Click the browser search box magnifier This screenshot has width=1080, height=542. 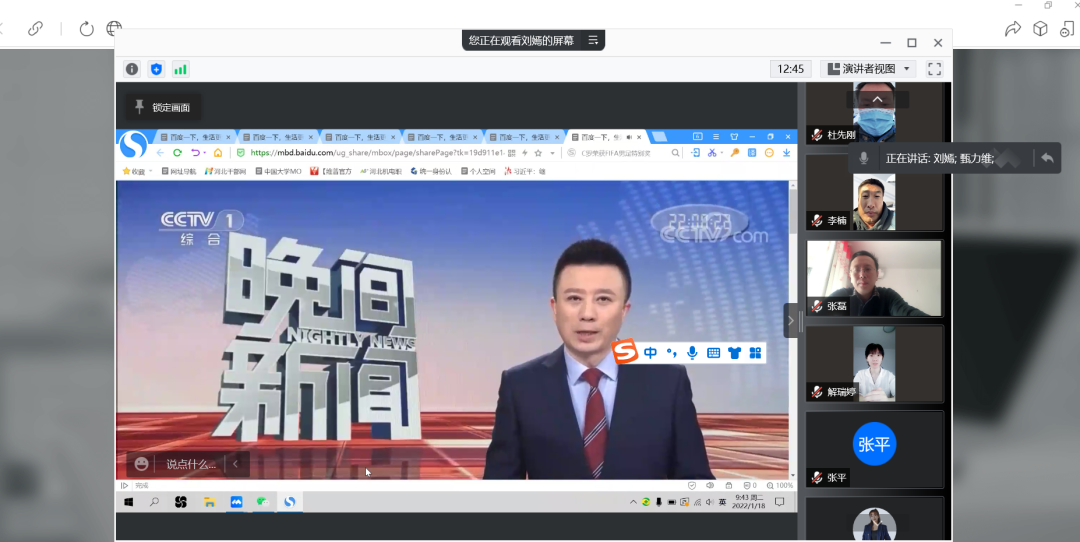[x=676, y=153]
